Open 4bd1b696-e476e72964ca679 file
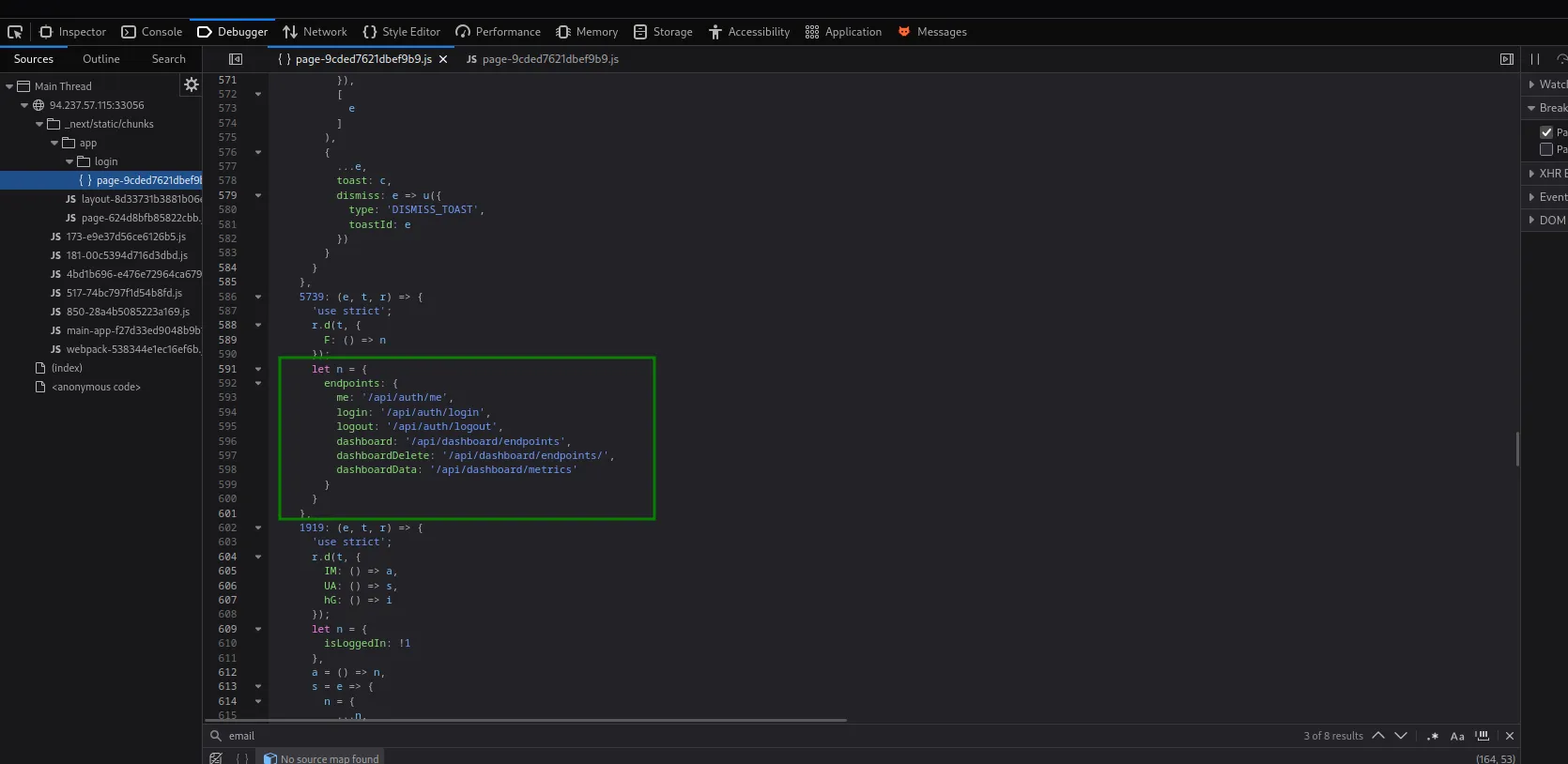The height and width of the screenshot is (764, 1568). 126,274
